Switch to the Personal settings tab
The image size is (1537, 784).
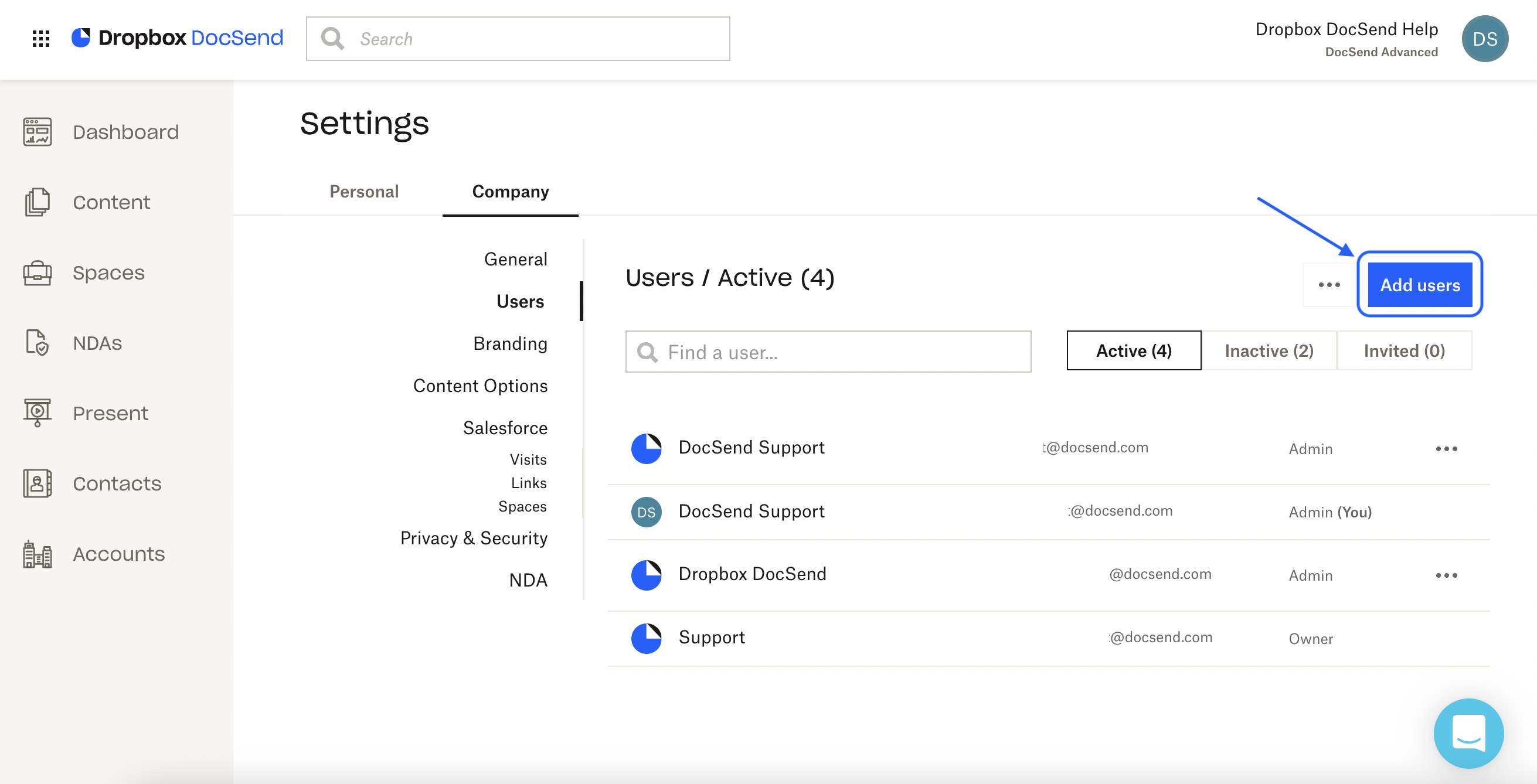[364, 192]
